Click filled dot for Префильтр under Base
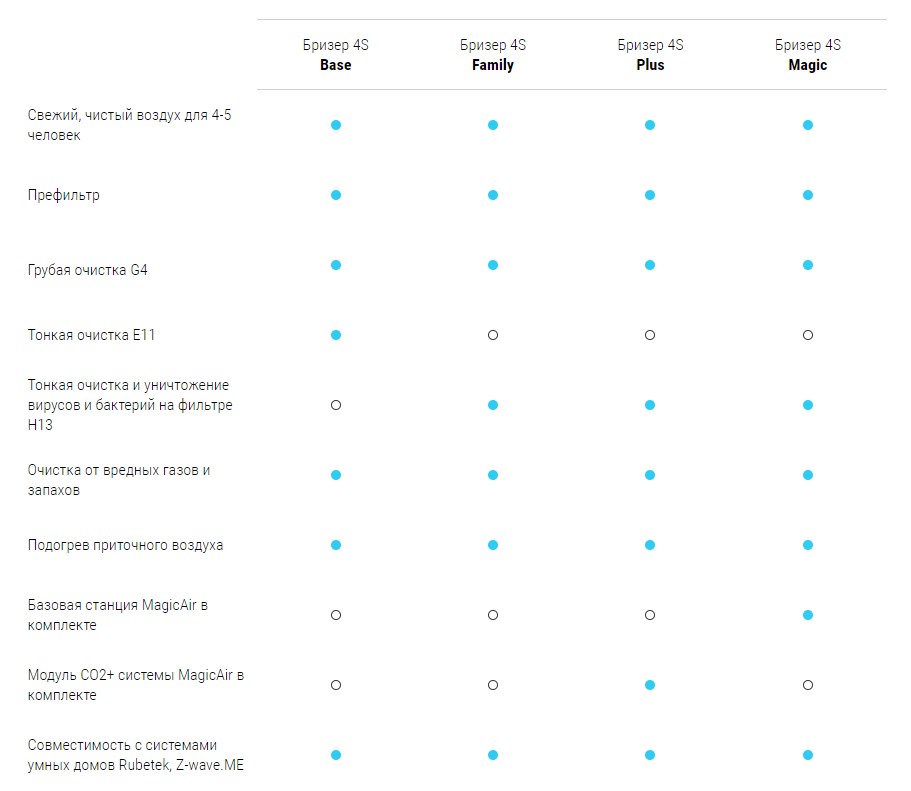The height and width of the screenshot is (791, 911). pyautogui.click(x=336, y=195)
